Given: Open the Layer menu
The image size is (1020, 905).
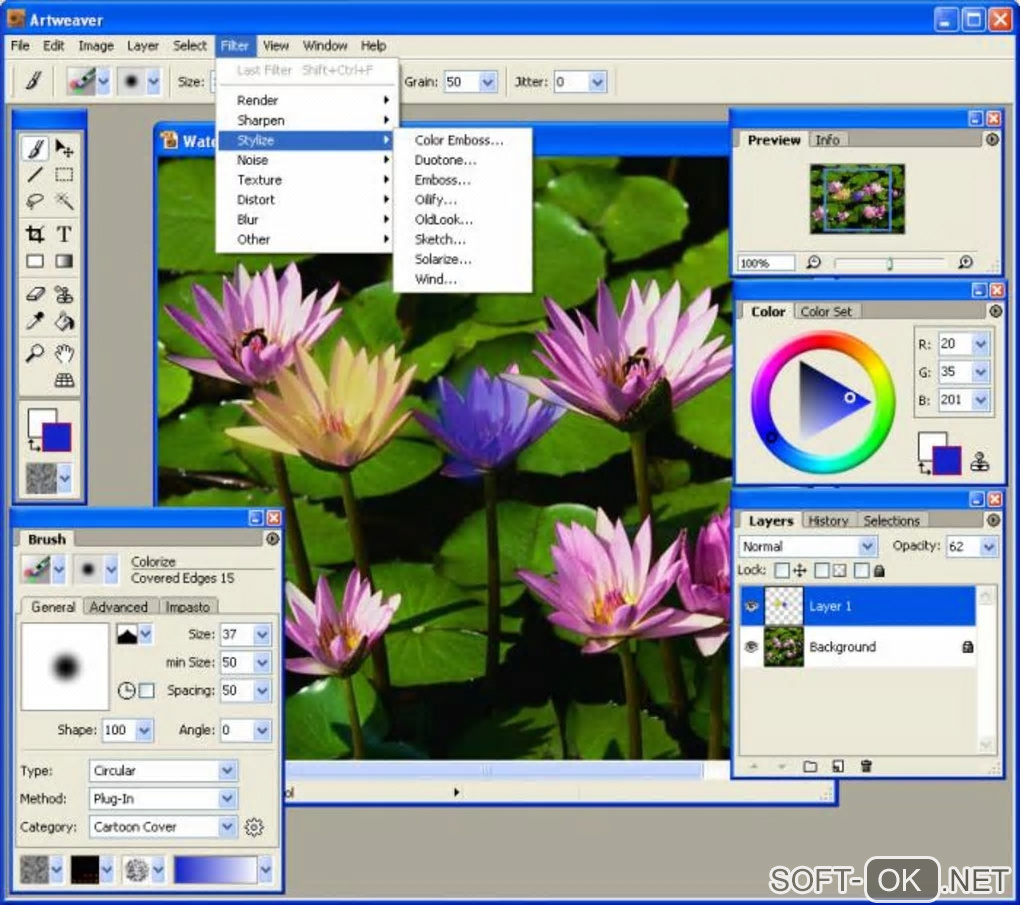Looking at the screenshot, I should tap(142, 46).
